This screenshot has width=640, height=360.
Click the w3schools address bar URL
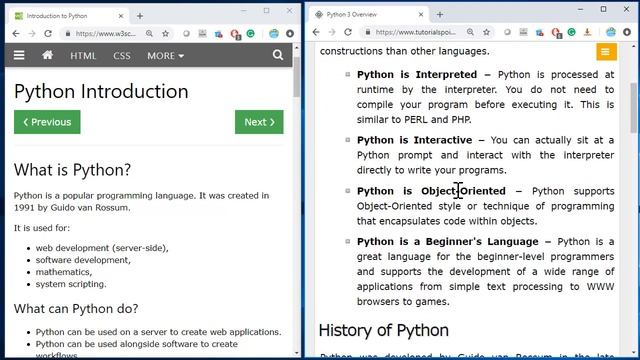click(x=105, y=33)
